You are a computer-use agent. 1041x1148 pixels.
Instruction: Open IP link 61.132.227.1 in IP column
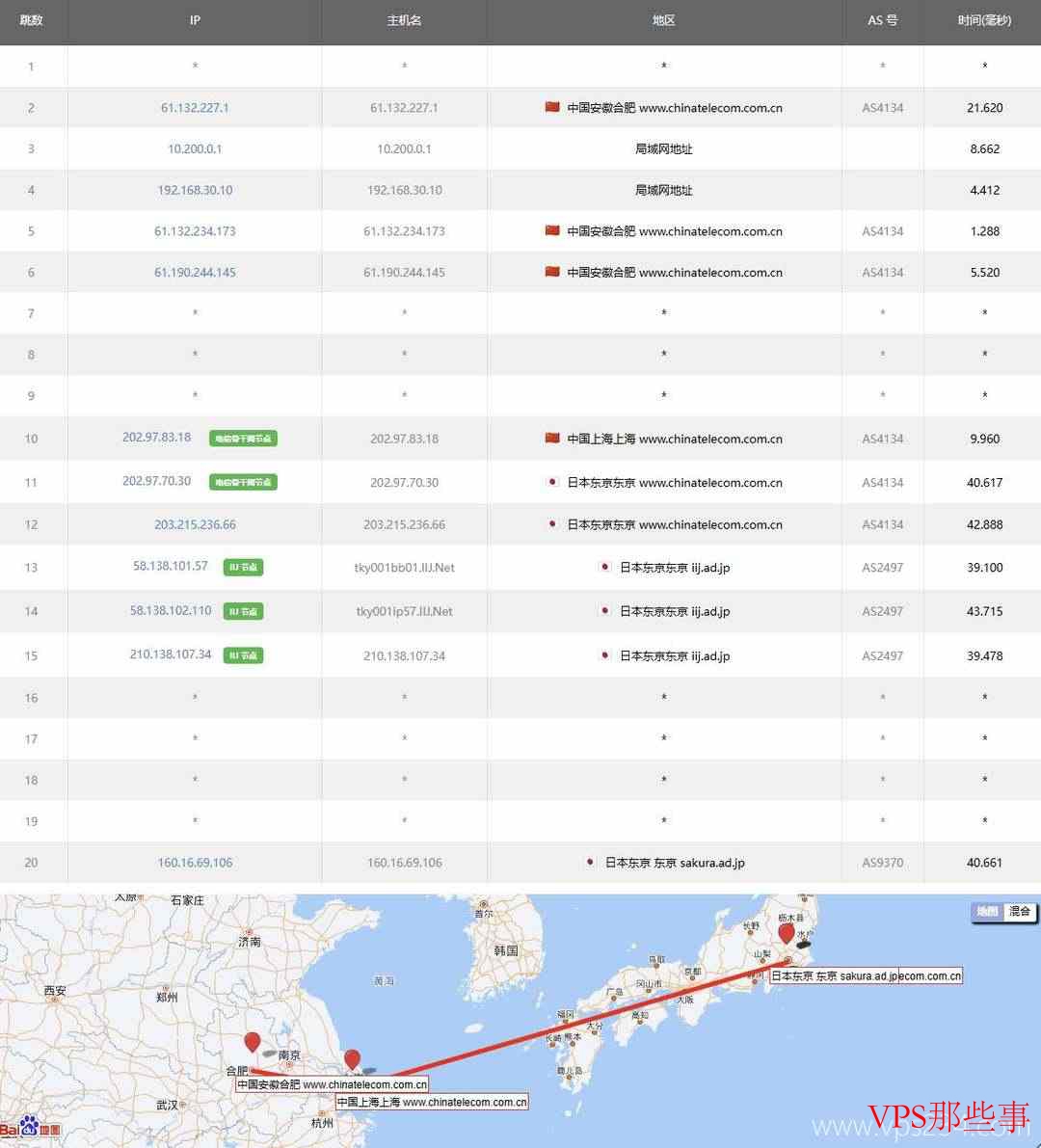pos(195,108)
